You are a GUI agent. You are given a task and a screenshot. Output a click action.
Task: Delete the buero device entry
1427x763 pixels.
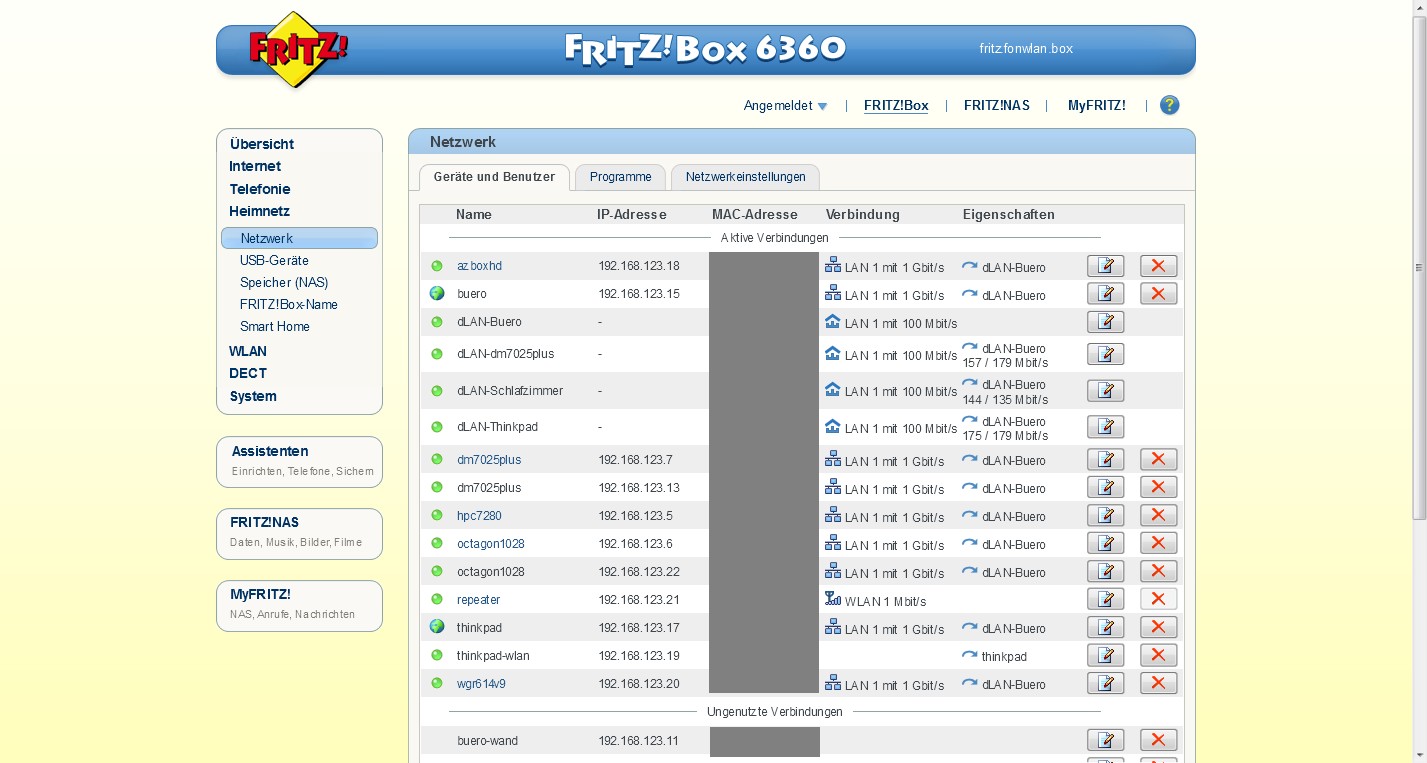(1158, 294)
